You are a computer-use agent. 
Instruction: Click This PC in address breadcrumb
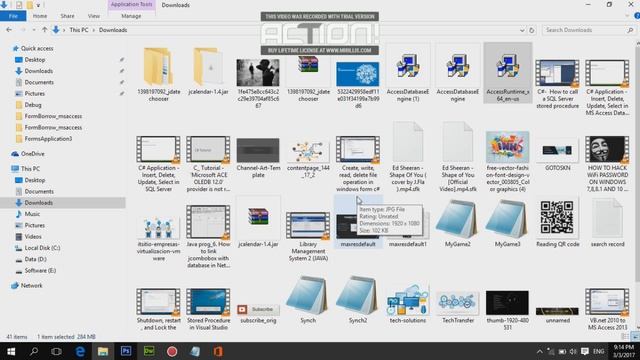coord(79,30)
